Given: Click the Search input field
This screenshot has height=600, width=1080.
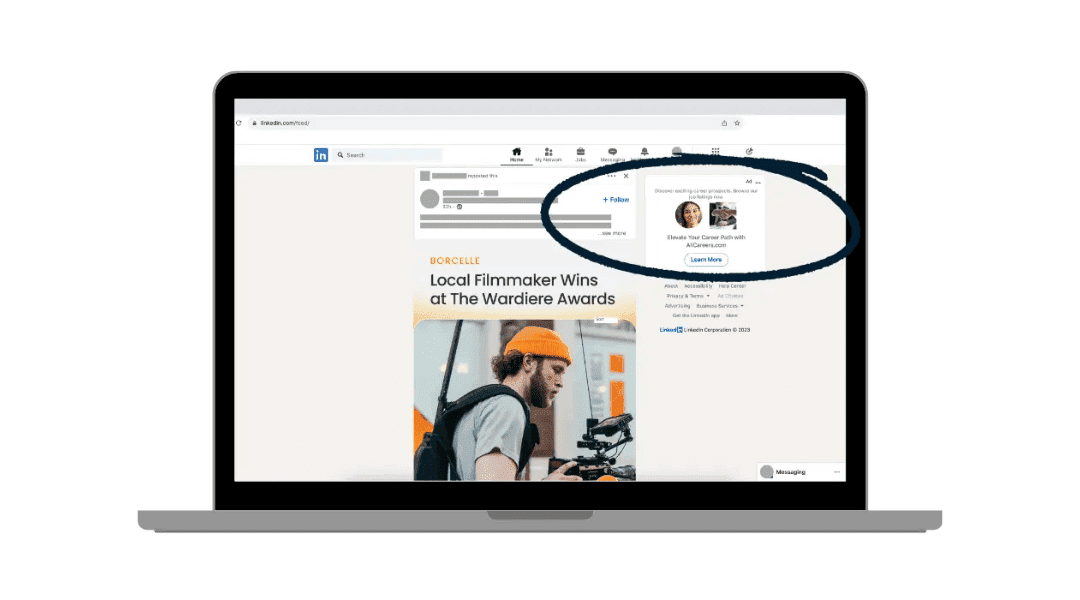Looking at the screenshot, I should [x=390, y=155].
